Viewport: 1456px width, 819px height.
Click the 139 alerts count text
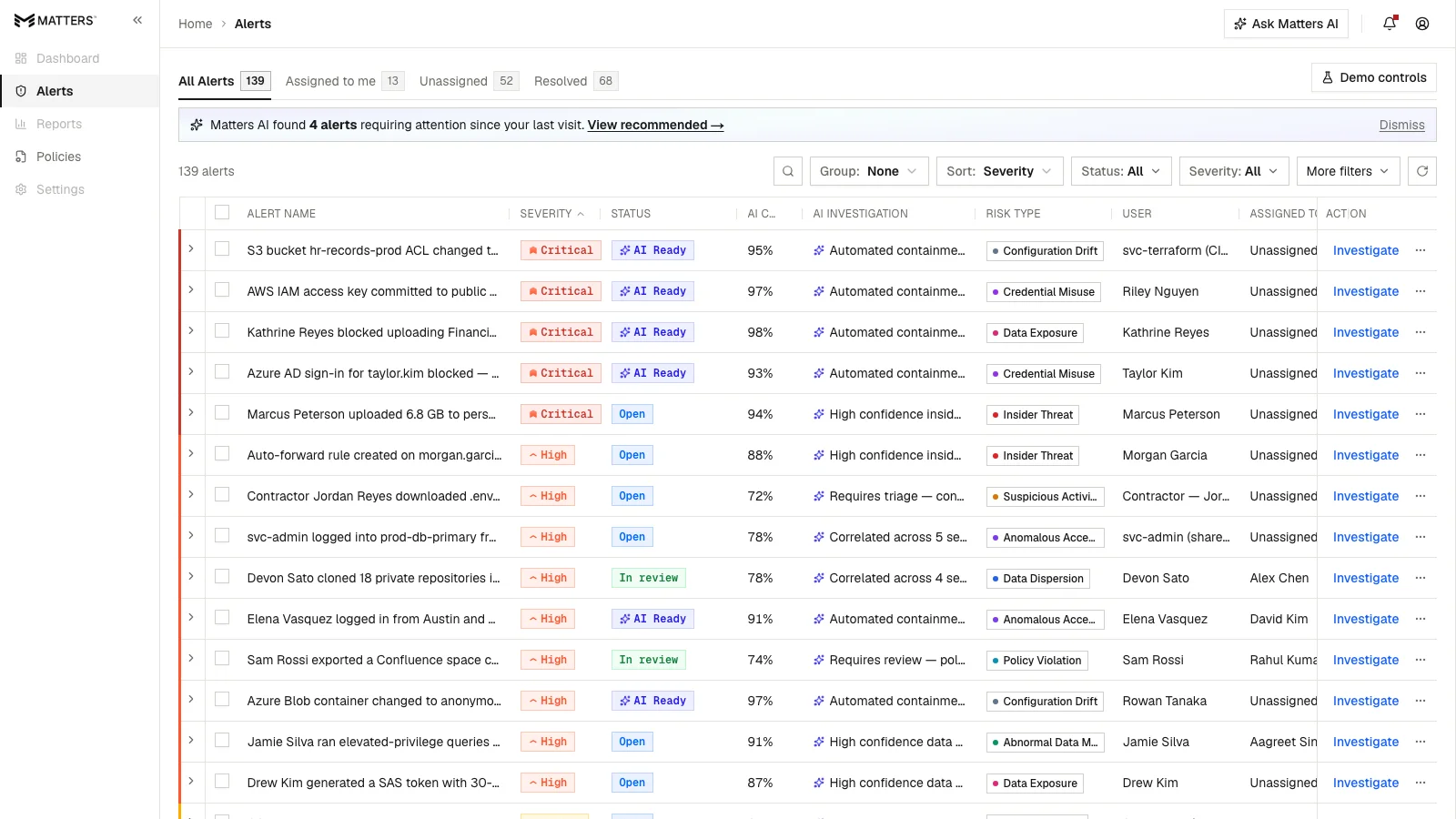207,171
